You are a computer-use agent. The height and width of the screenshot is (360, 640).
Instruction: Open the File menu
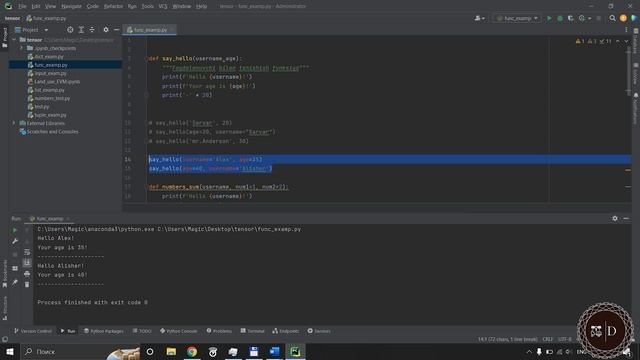click(22, 6)
